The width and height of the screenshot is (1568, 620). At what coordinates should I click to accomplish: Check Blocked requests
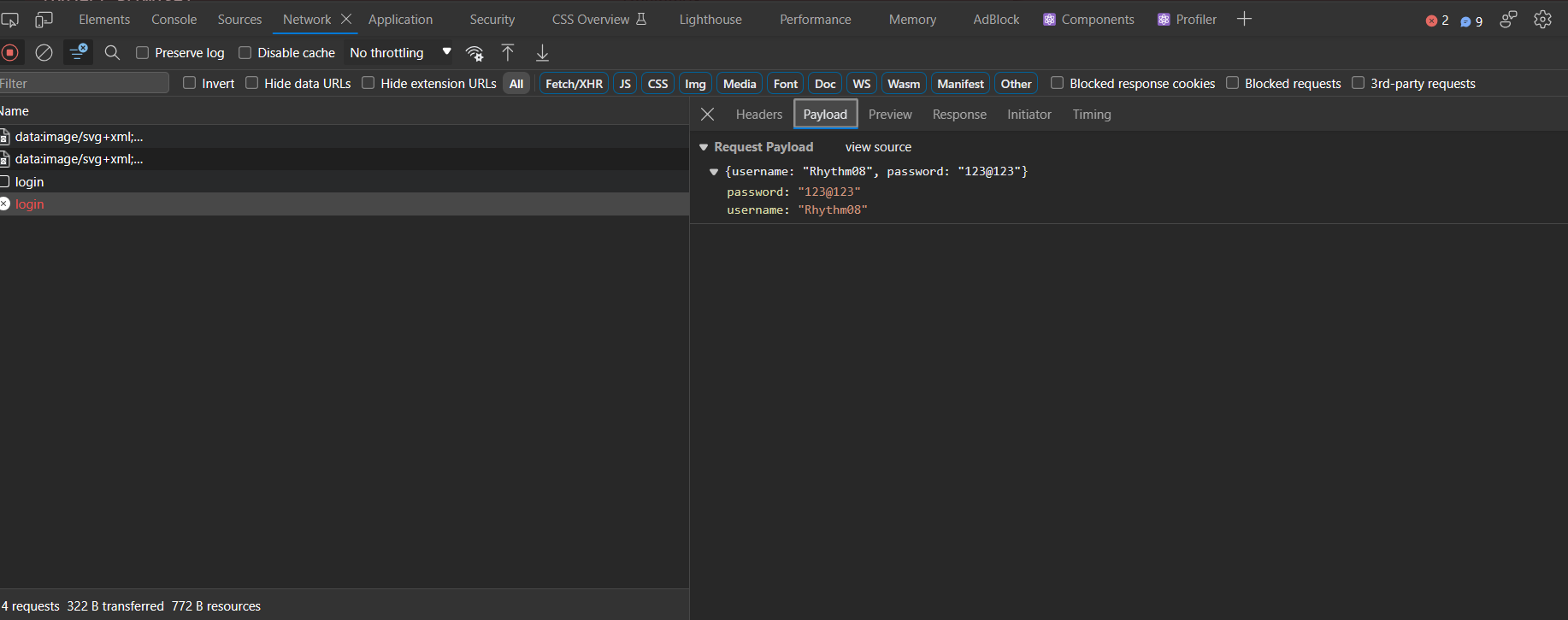(x=1233, y=83)
